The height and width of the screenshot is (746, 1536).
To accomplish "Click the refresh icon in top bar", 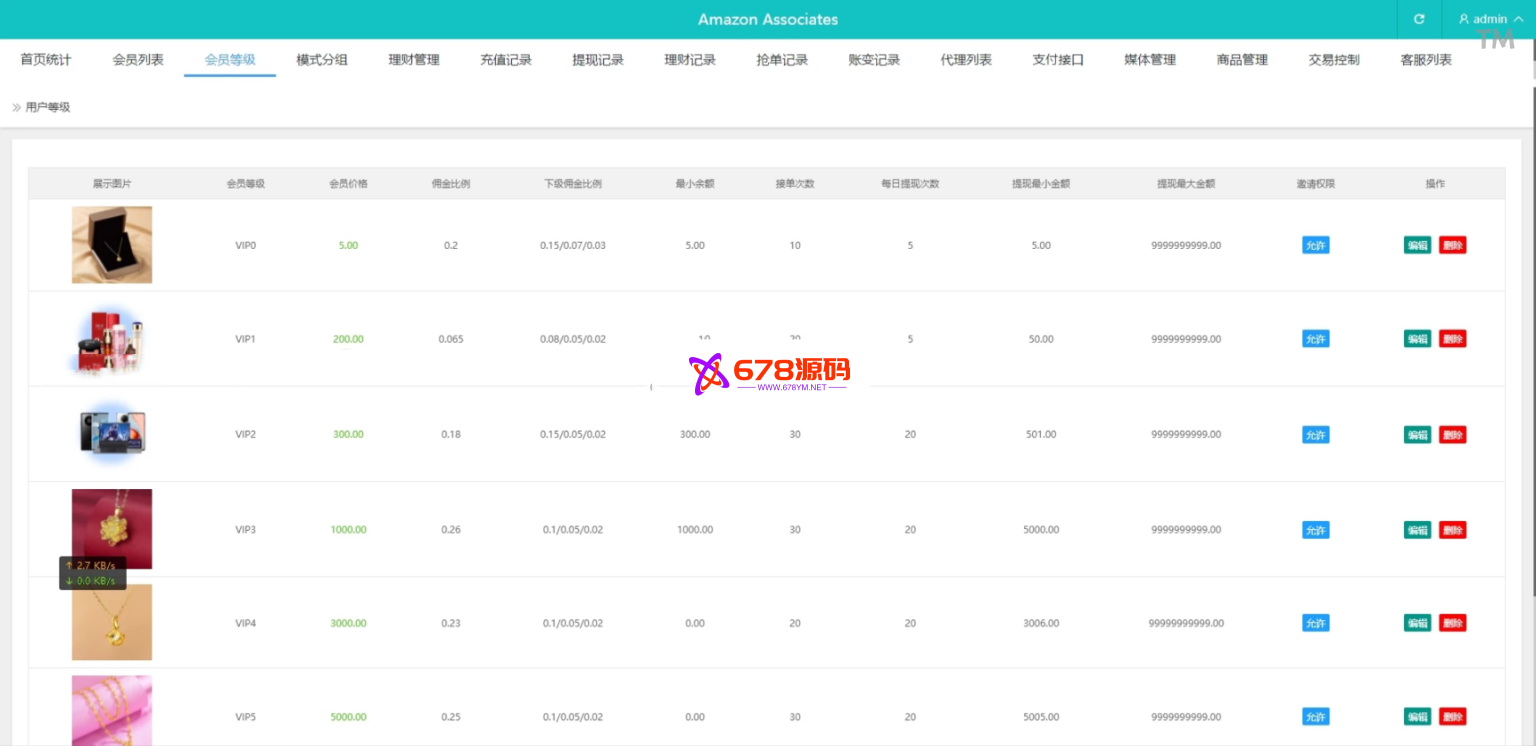I will (1419, 19).
